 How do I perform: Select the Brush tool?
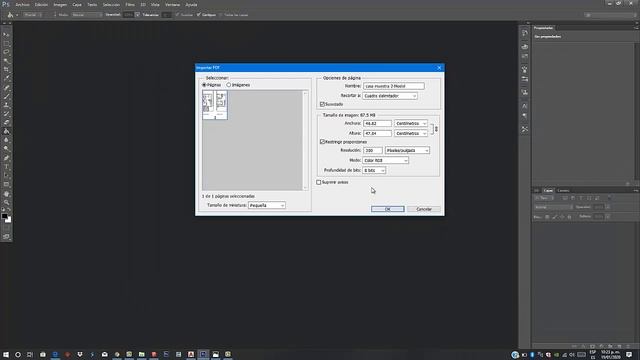[6, 96]
